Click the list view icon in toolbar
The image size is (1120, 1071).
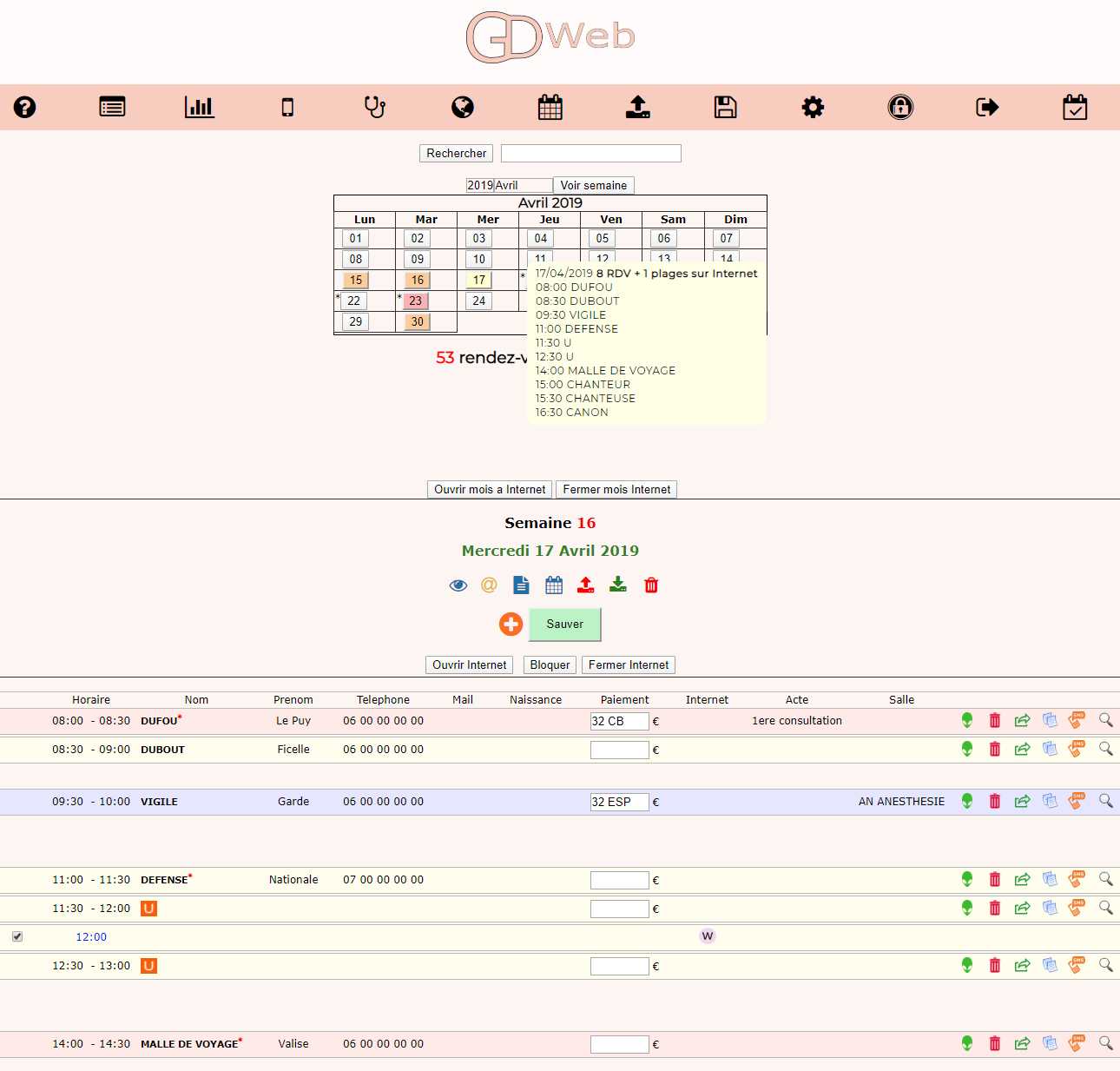click(112, 107)
